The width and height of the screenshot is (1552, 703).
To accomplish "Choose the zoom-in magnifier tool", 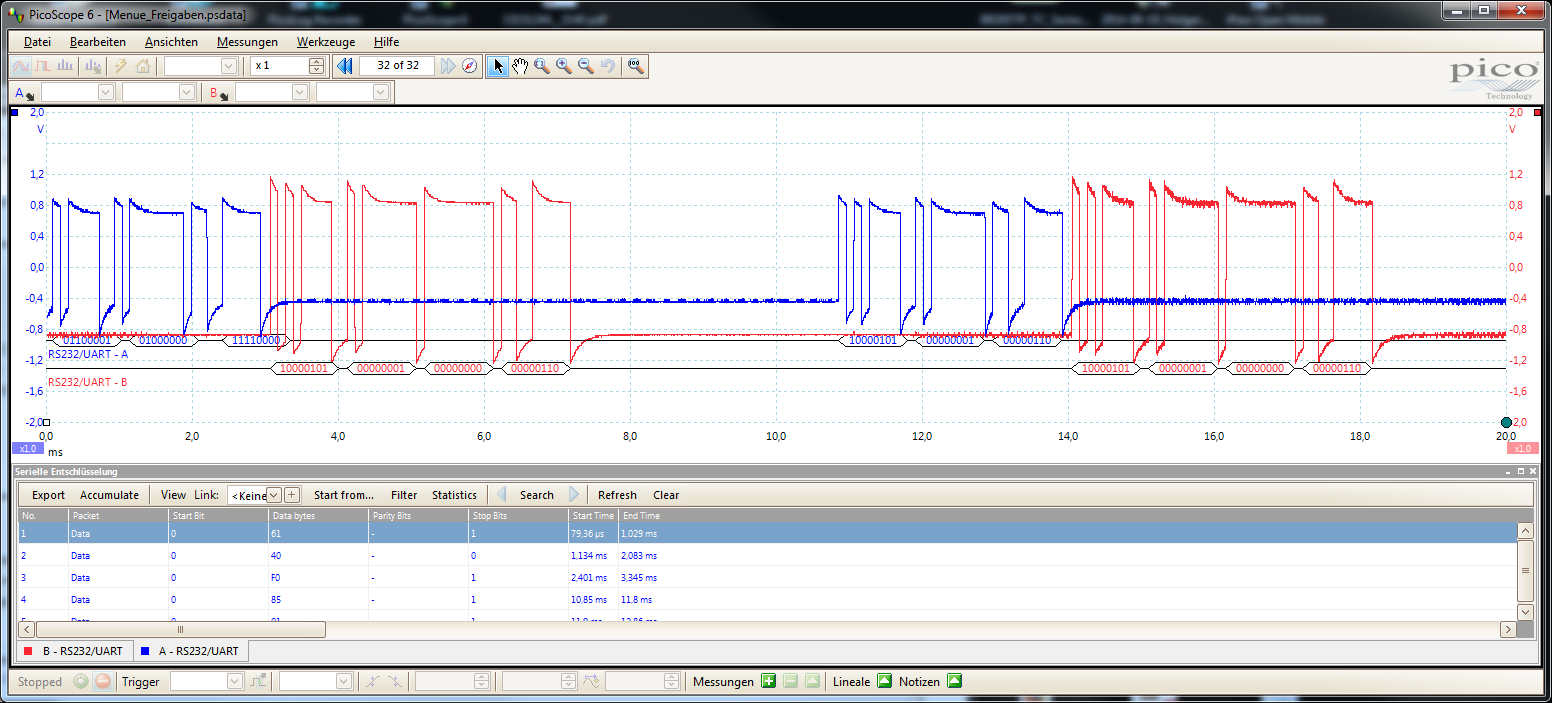I will (564, 66).
